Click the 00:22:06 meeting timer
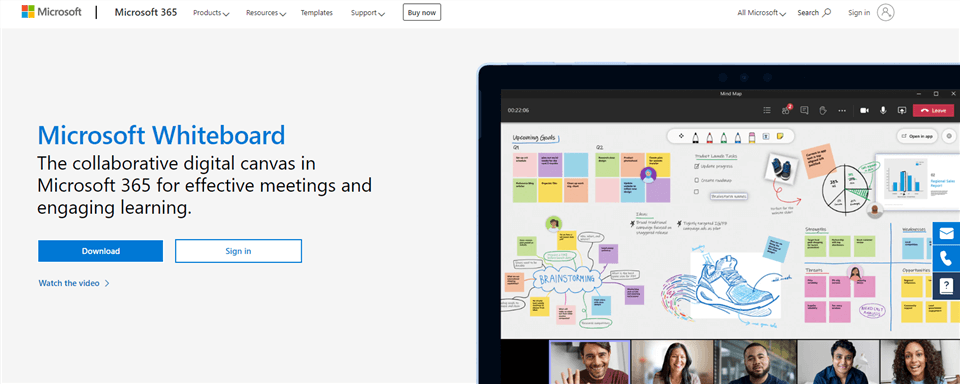This screenshot has height=384, width=960. pos(518,110)
